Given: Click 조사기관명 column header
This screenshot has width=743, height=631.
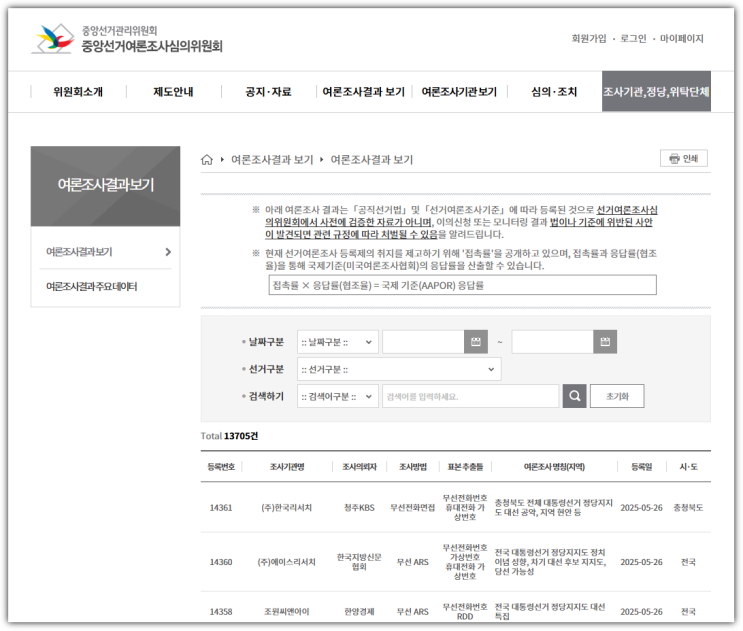Looking at the screenshot, I should [287, 467].
